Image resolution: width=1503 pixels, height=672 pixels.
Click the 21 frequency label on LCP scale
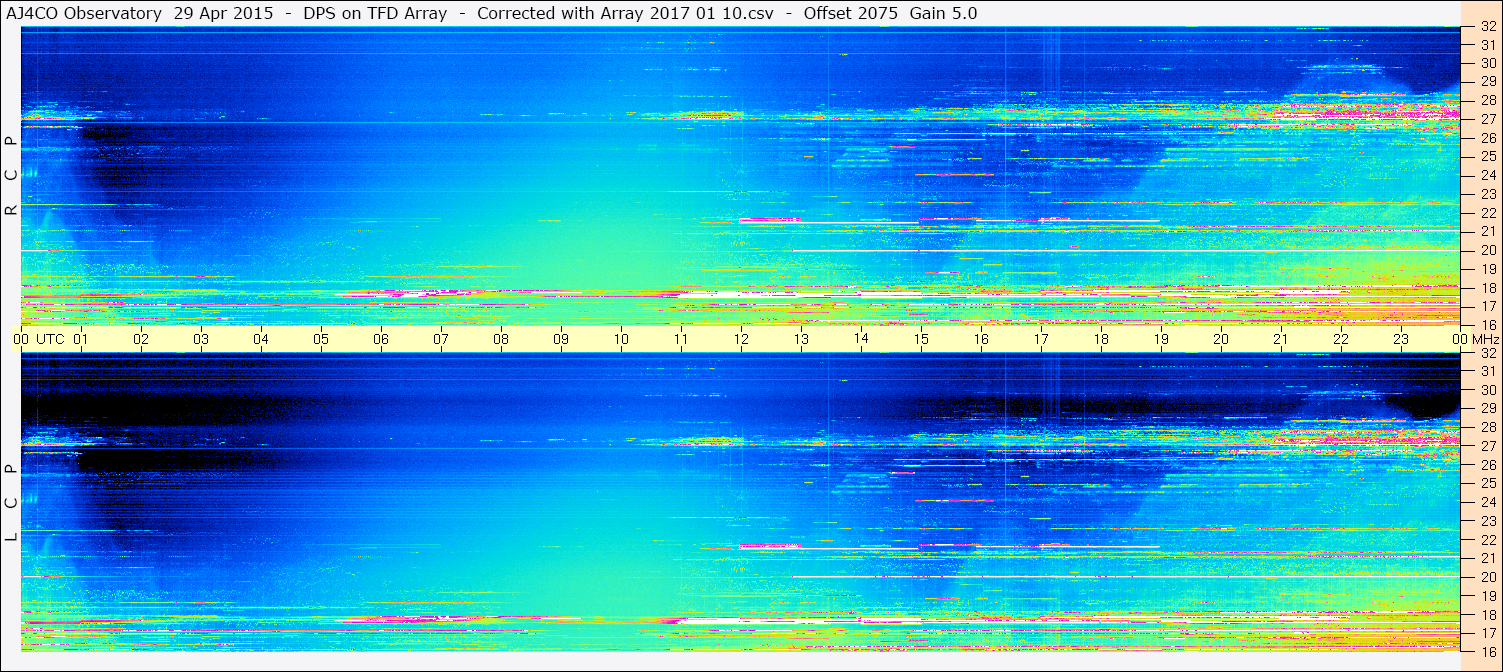[x=1488, y=558]
